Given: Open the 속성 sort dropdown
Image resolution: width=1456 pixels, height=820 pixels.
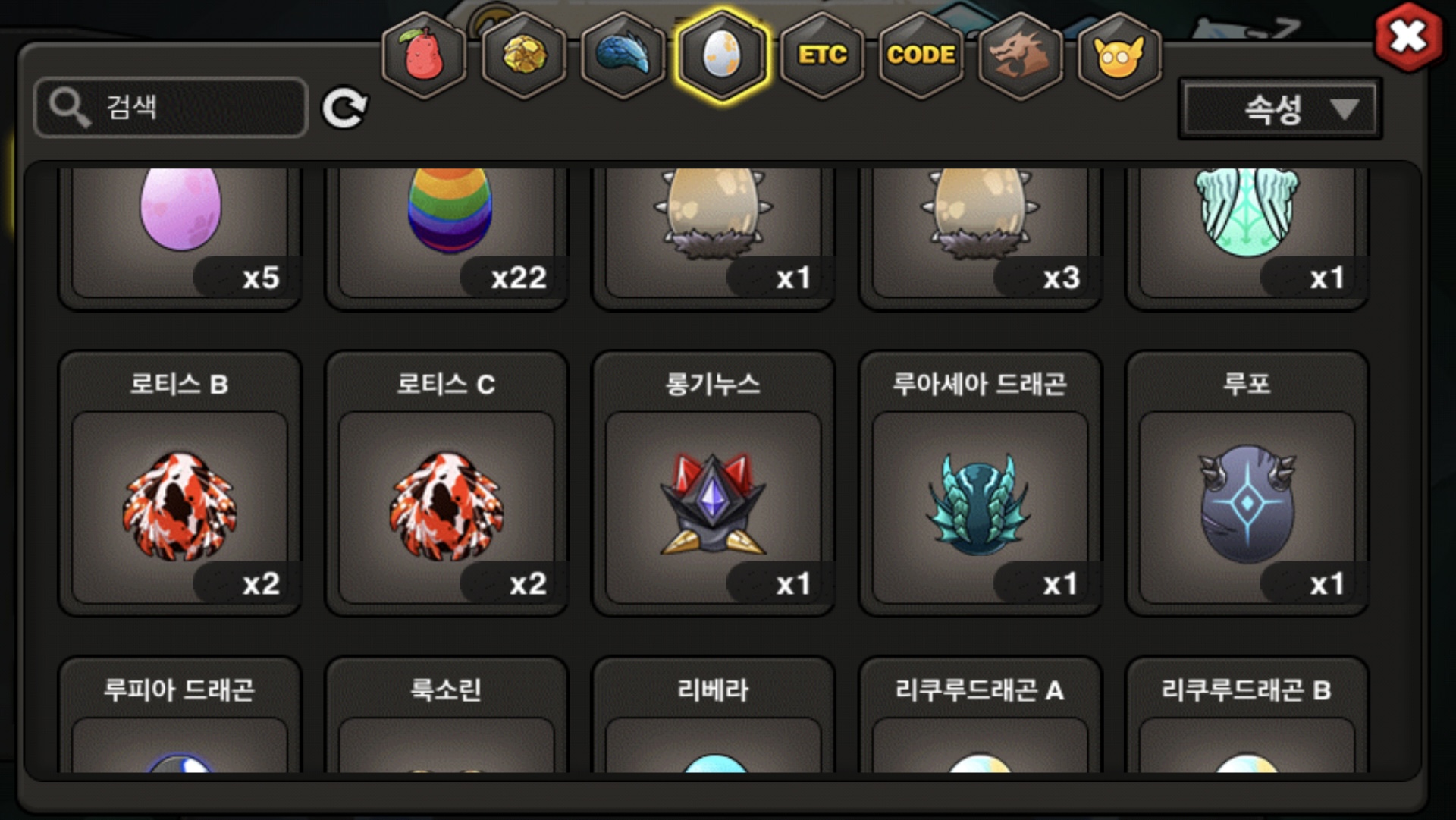Looking at the screenshot, I should coord(1280,109).
